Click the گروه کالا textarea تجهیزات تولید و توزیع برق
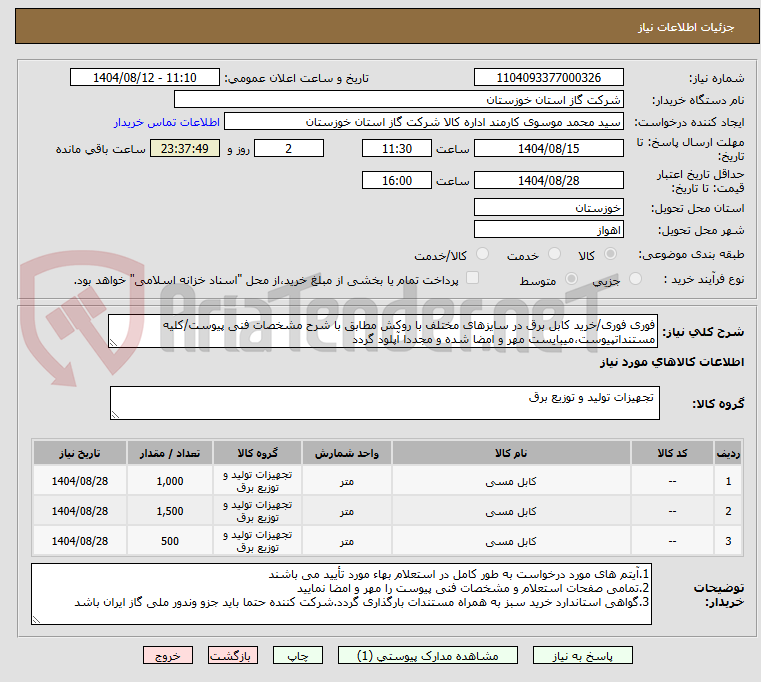Screen dimensions: 761x682 click(x=384, y=403)
